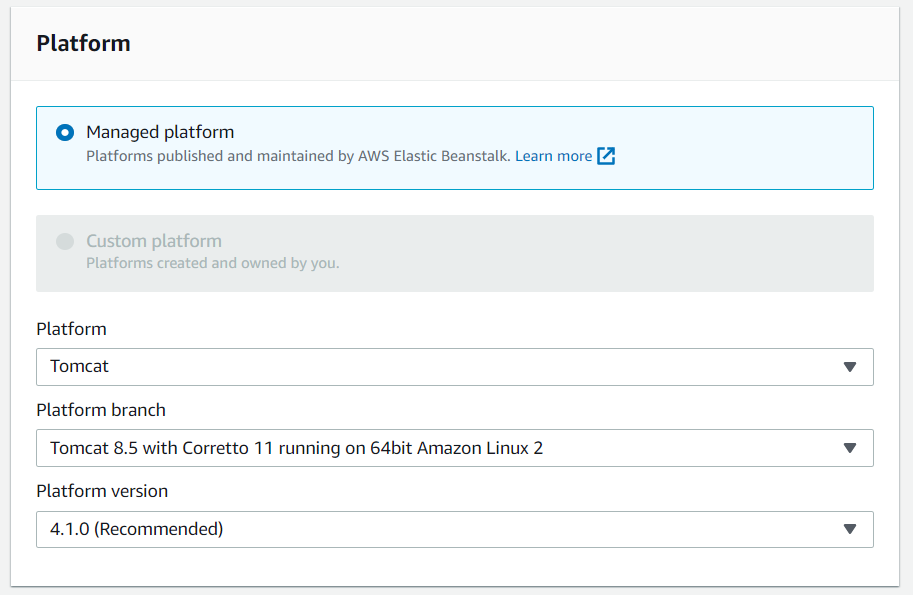Click the Managed platform label text
913x595 pixels.
click(160, 132)
